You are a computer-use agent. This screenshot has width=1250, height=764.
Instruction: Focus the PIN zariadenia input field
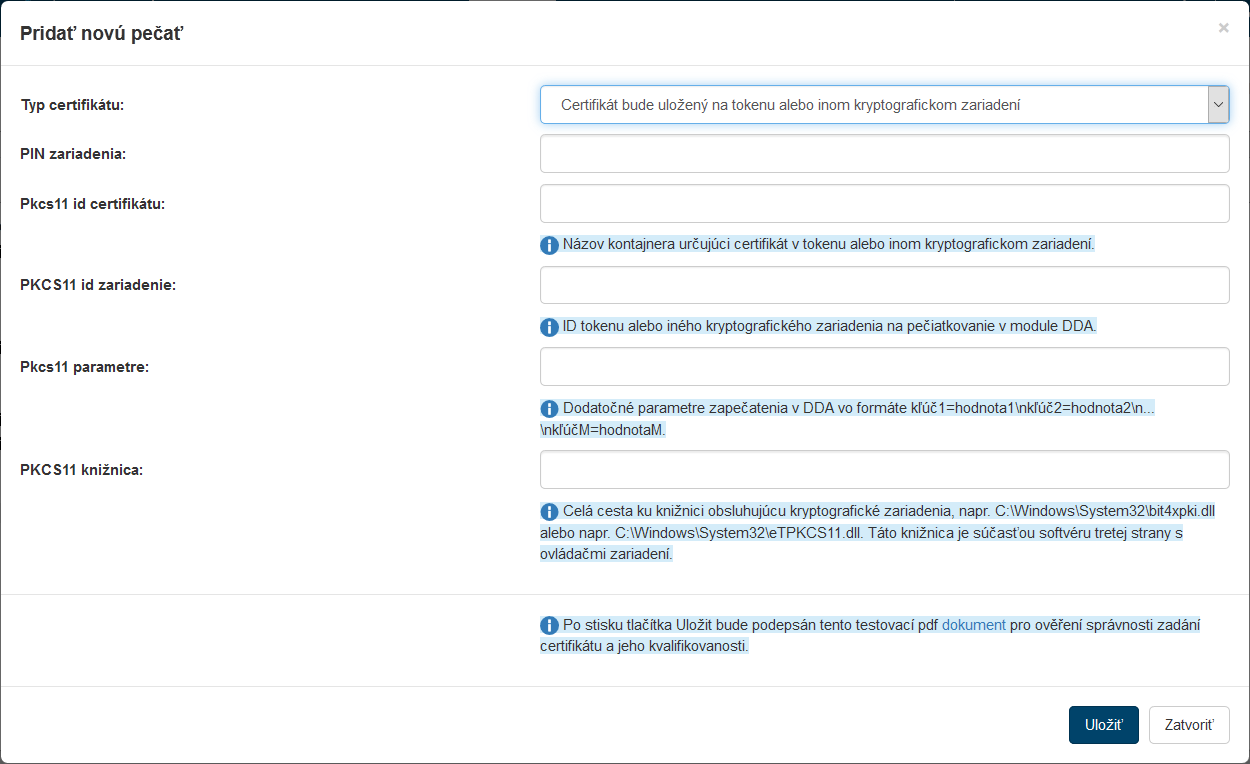click(x=884, y=154)
